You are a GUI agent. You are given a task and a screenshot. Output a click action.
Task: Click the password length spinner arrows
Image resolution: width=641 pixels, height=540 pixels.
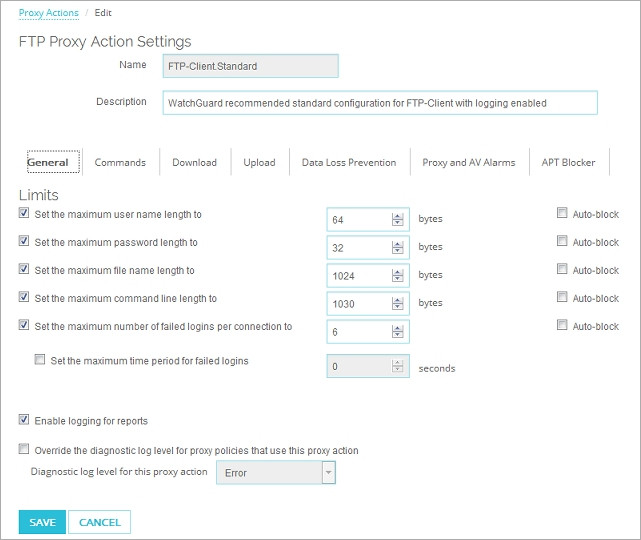397,247
